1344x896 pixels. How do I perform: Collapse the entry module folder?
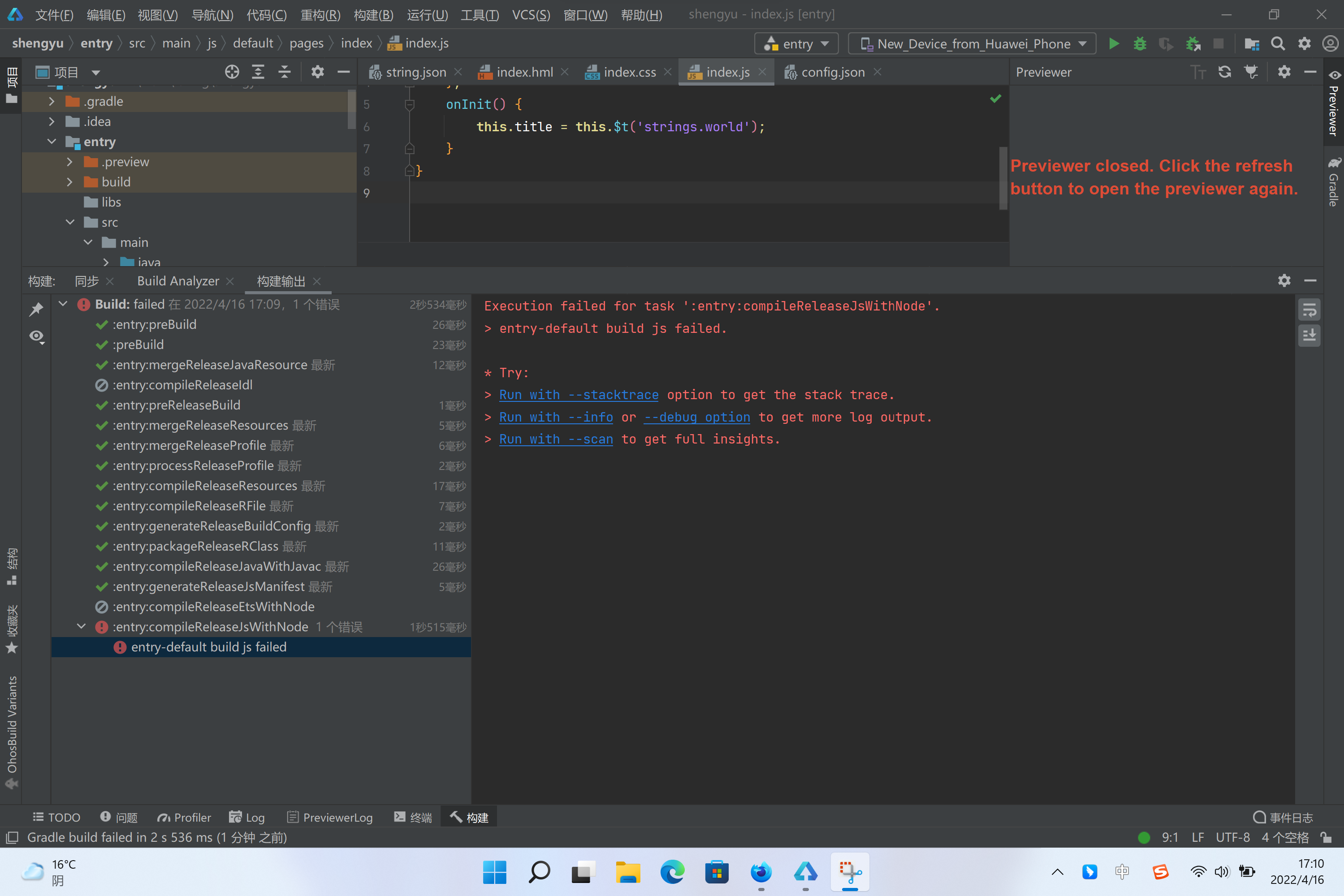(52, 141)
